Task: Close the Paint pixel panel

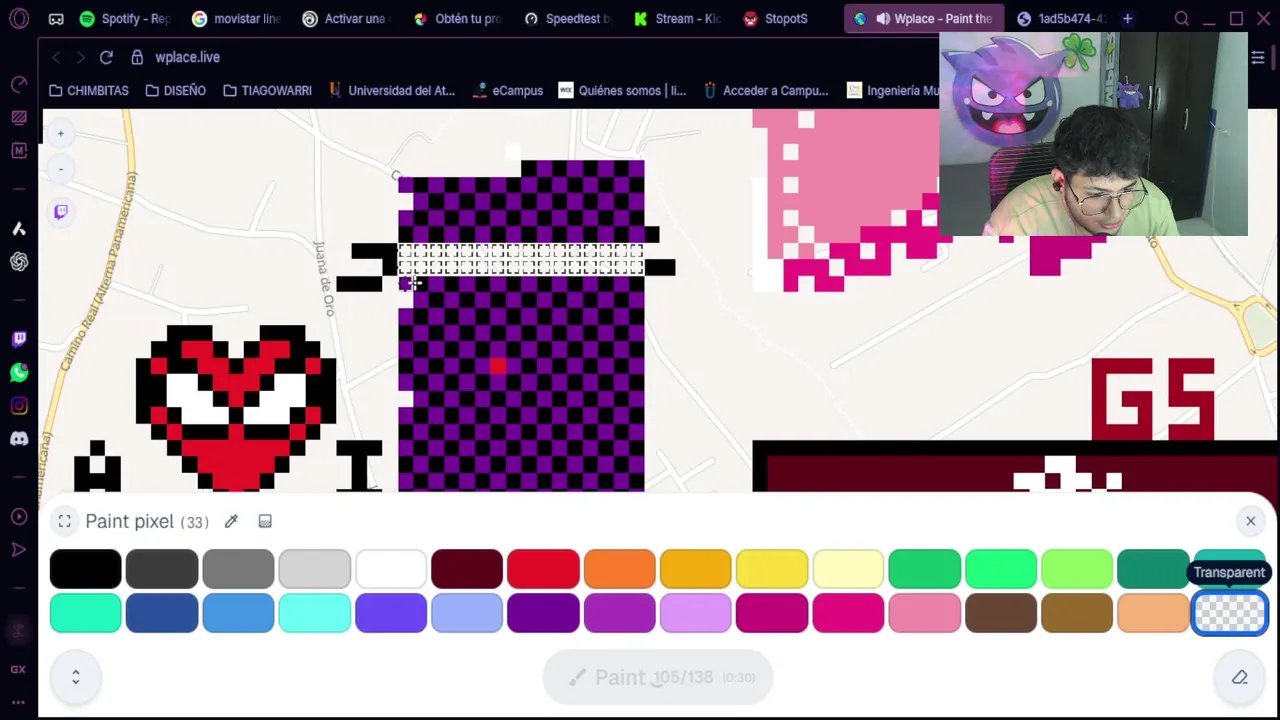Action: 1250,520
